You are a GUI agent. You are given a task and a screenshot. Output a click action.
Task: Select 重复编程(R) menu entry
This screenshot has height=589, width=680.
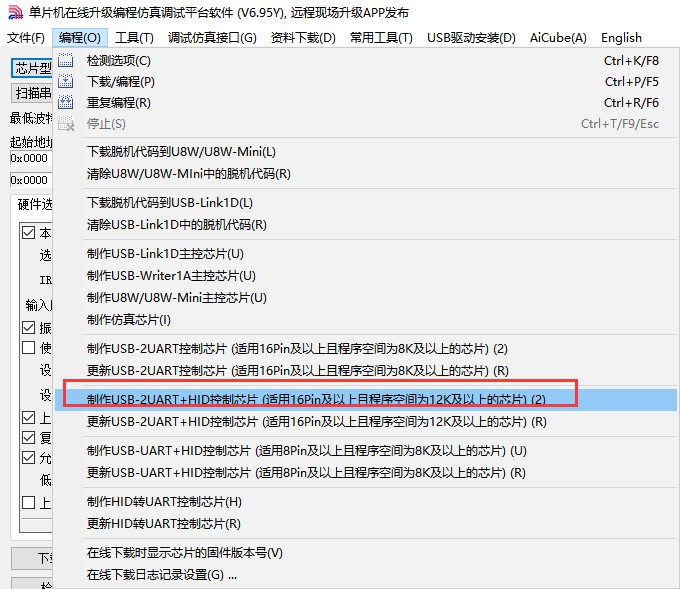click(x=366, y=102)
